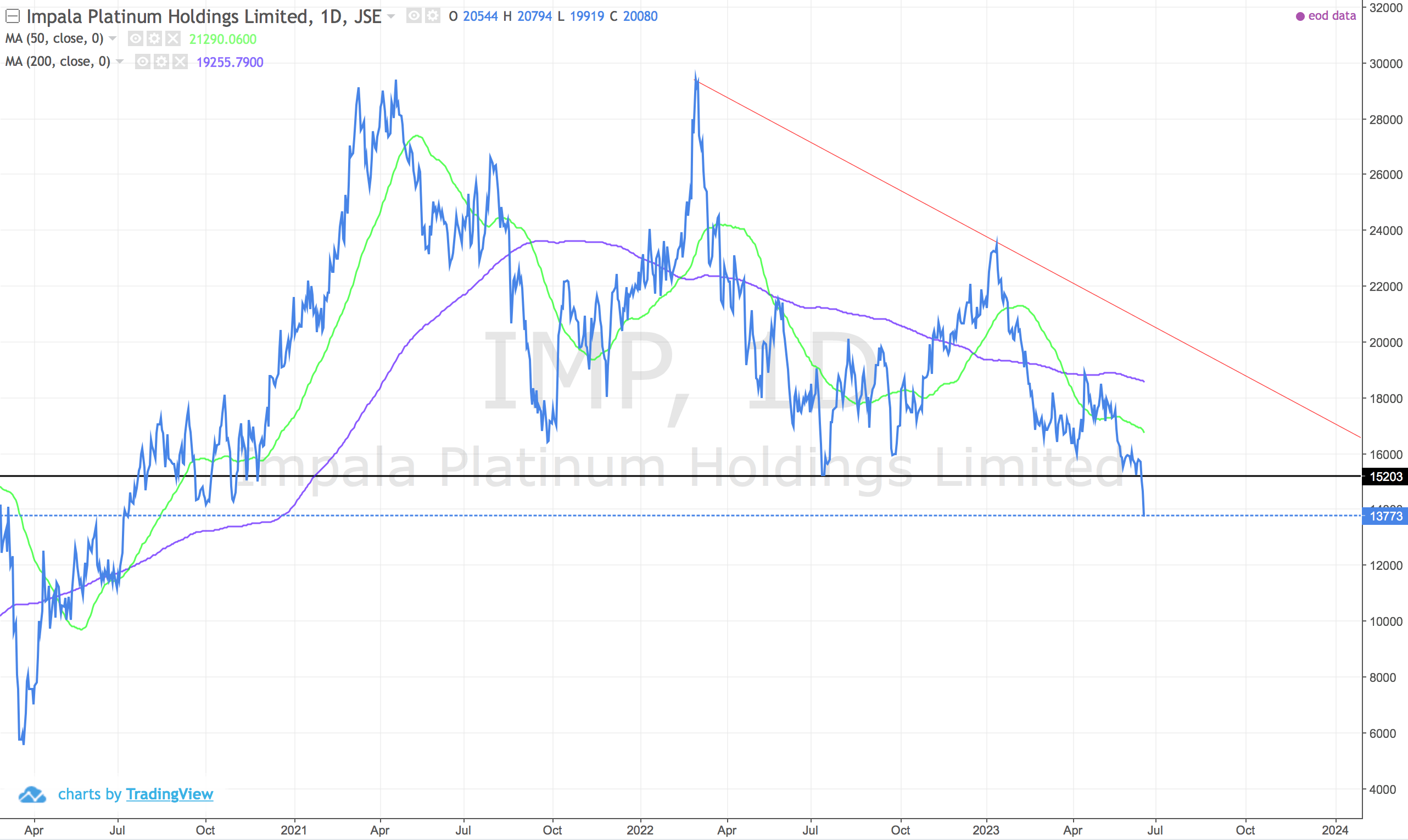Click the MA (200, close, 0) label
1408x840 pixels.
(58, 61)
